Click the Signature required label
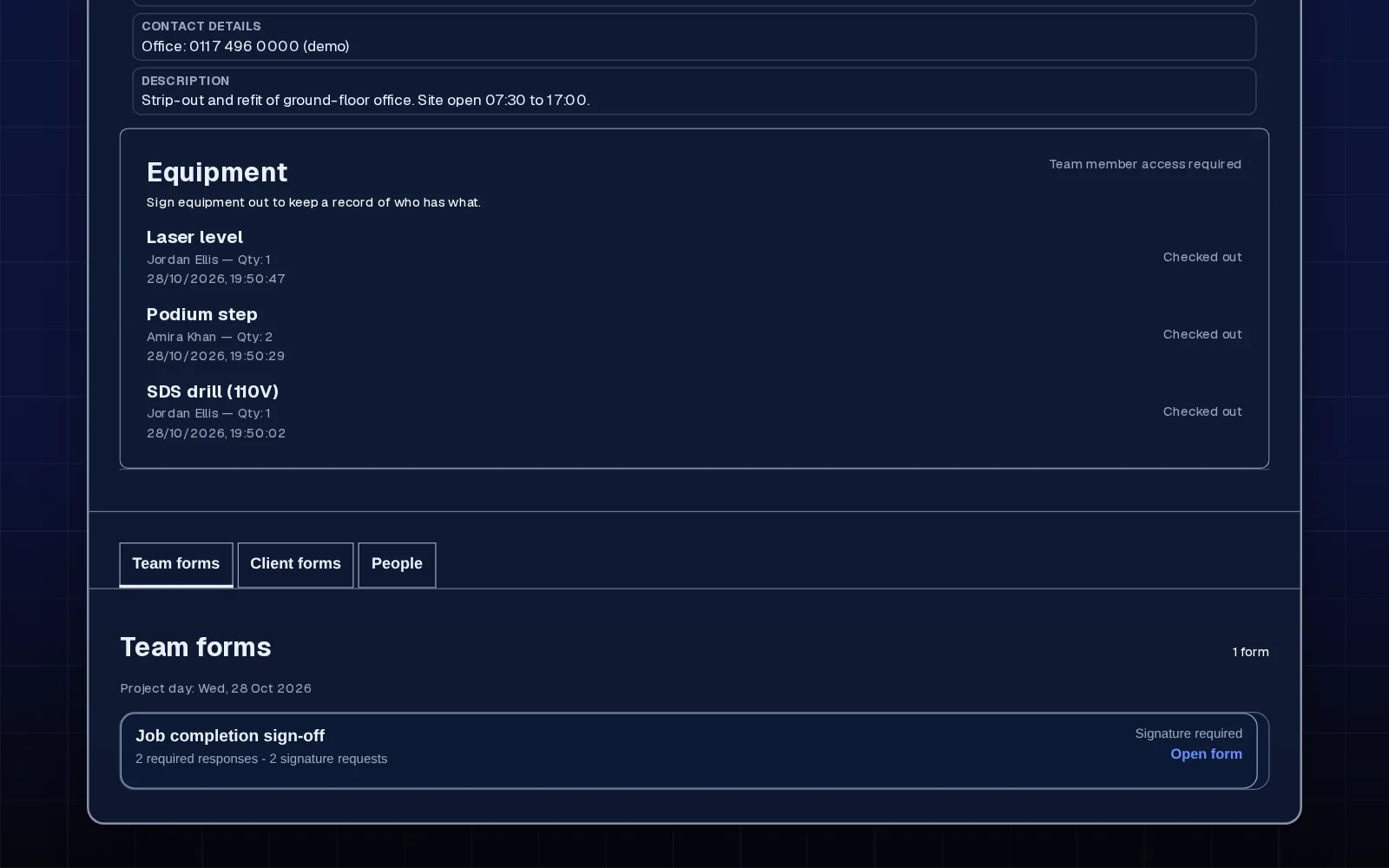This screenshot has width=1389, height=868. 1188,733
